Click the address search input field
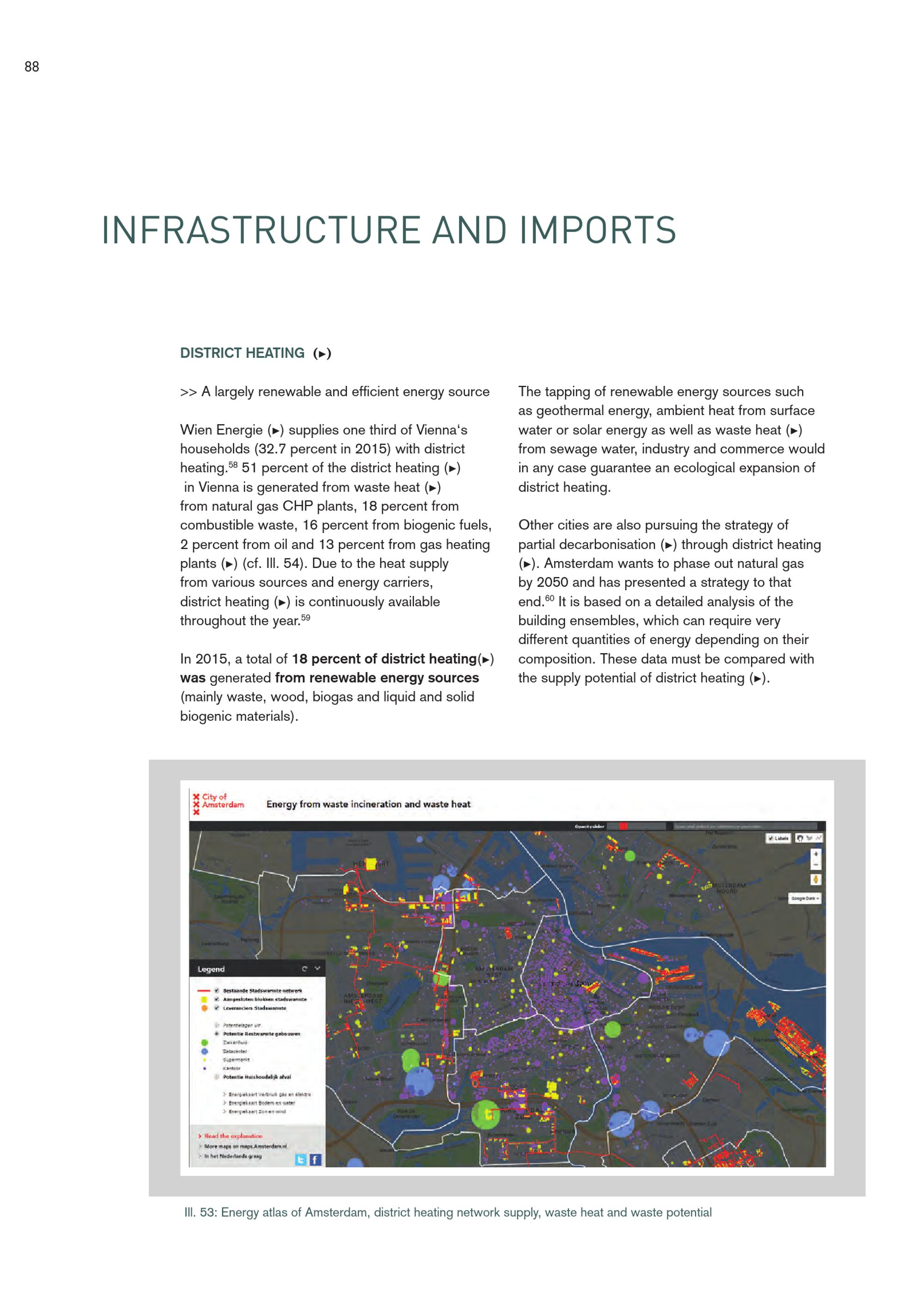 click(x=745, y=826)
